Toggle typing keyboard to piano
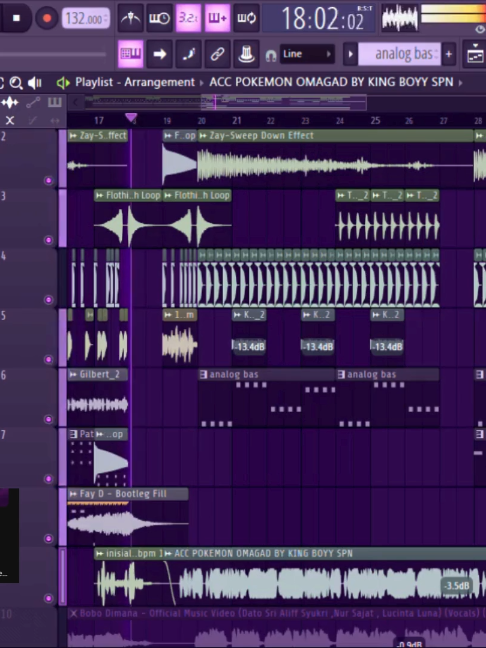This screenshot has width=486, height=648. tap(131, 54)
